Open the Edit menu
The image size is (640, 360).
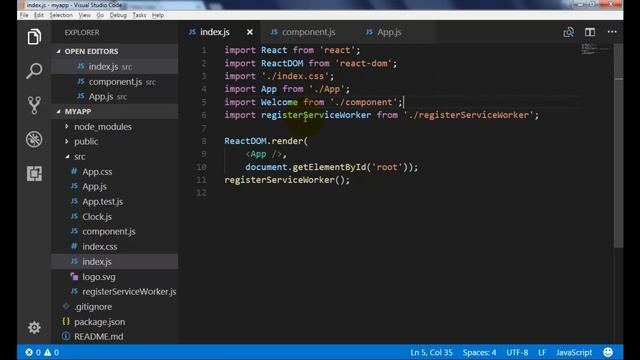[x=39, y=15]
